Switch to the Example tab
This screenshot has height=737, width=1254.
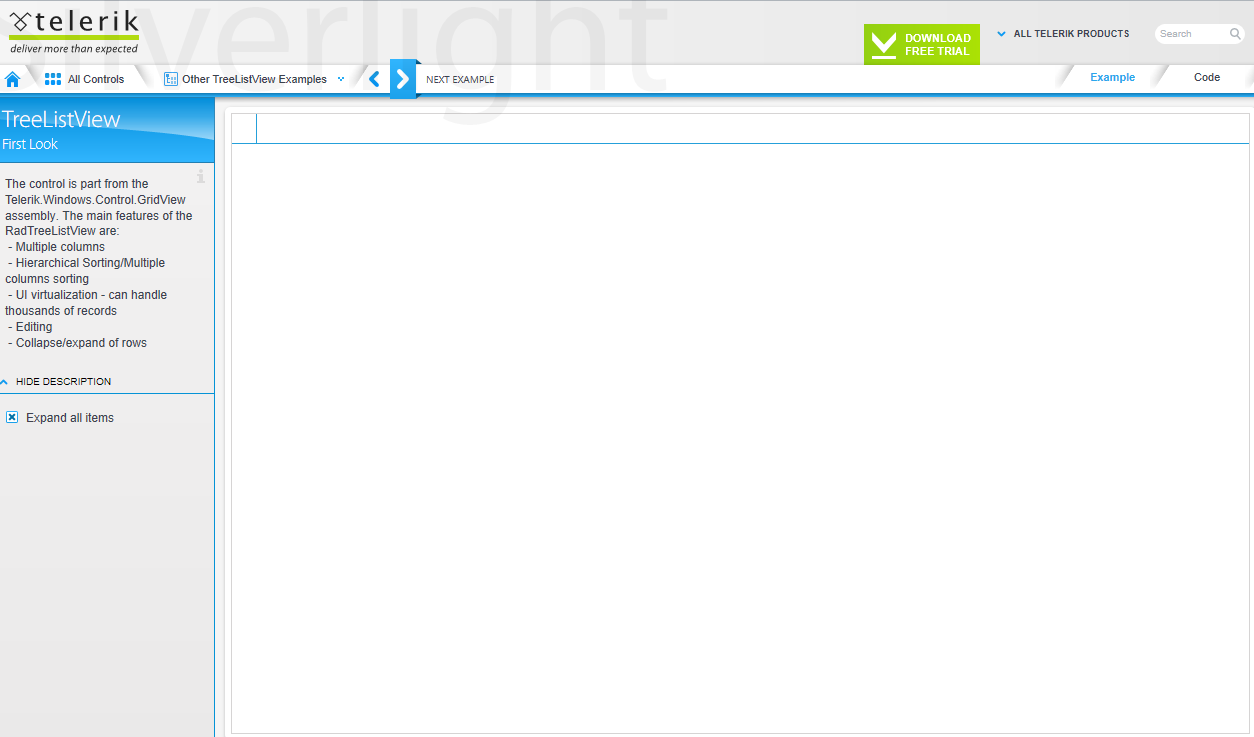(x=1112, y=77)
